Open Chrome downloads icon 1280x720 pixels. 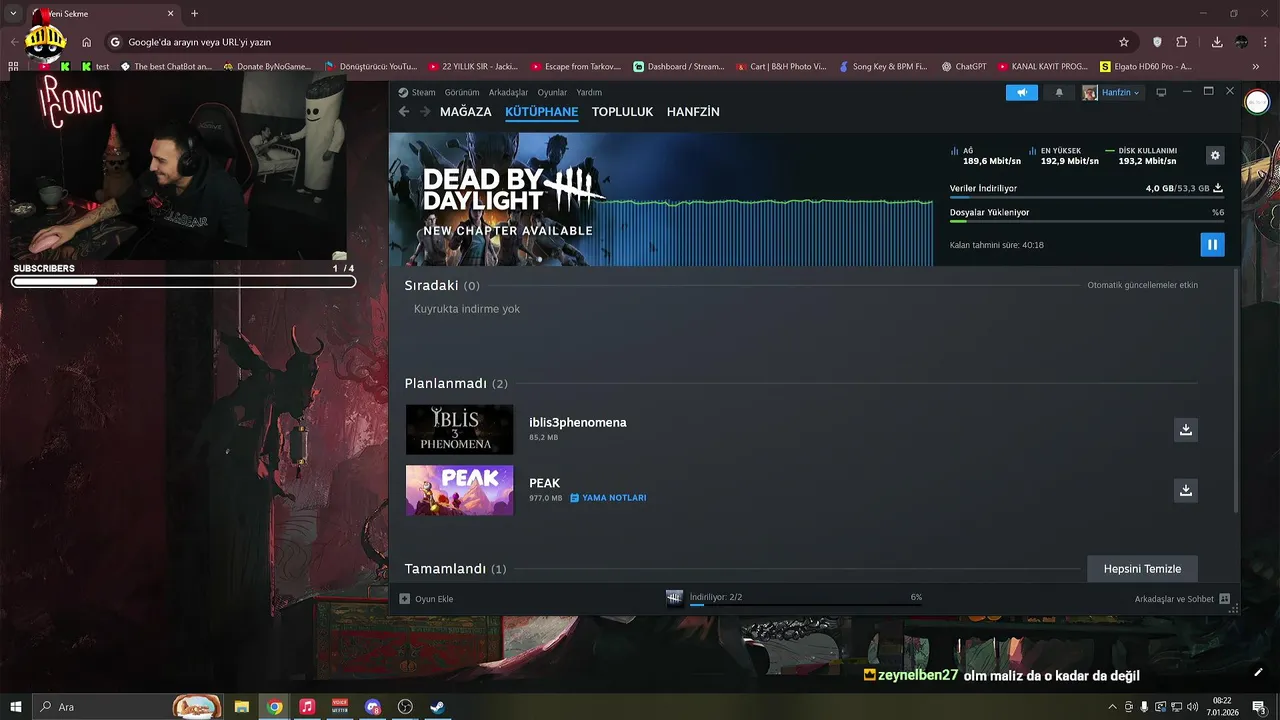[1217, 42]
